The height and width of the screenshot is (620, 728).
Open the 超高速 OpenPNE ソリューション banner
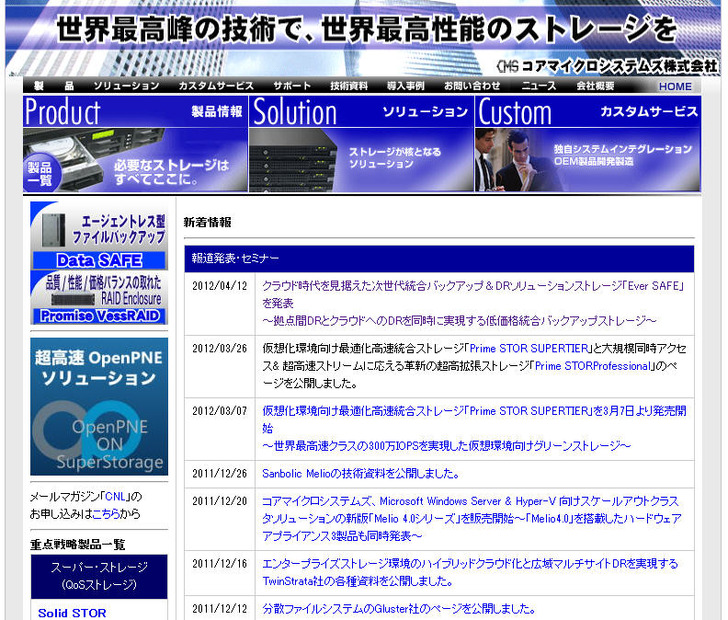click(99, 406)
